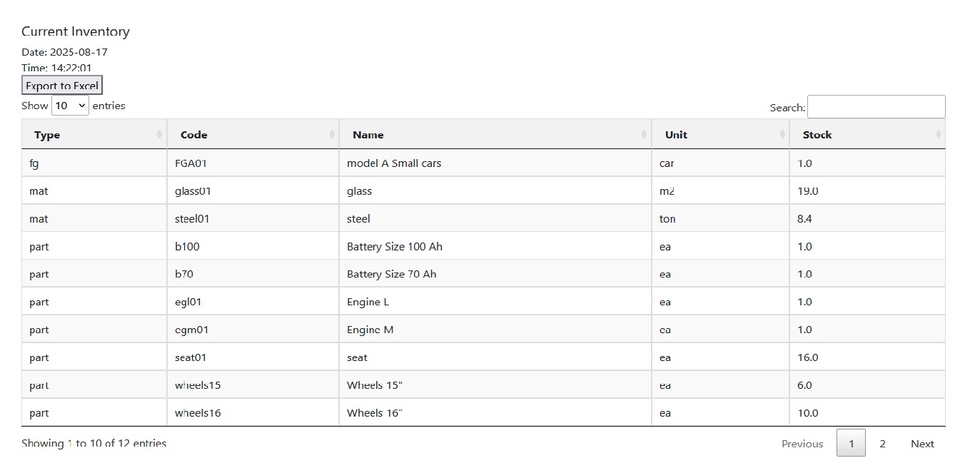Click the Code column sort arrows
The image size is (960, 473).
tap(332, 134)
